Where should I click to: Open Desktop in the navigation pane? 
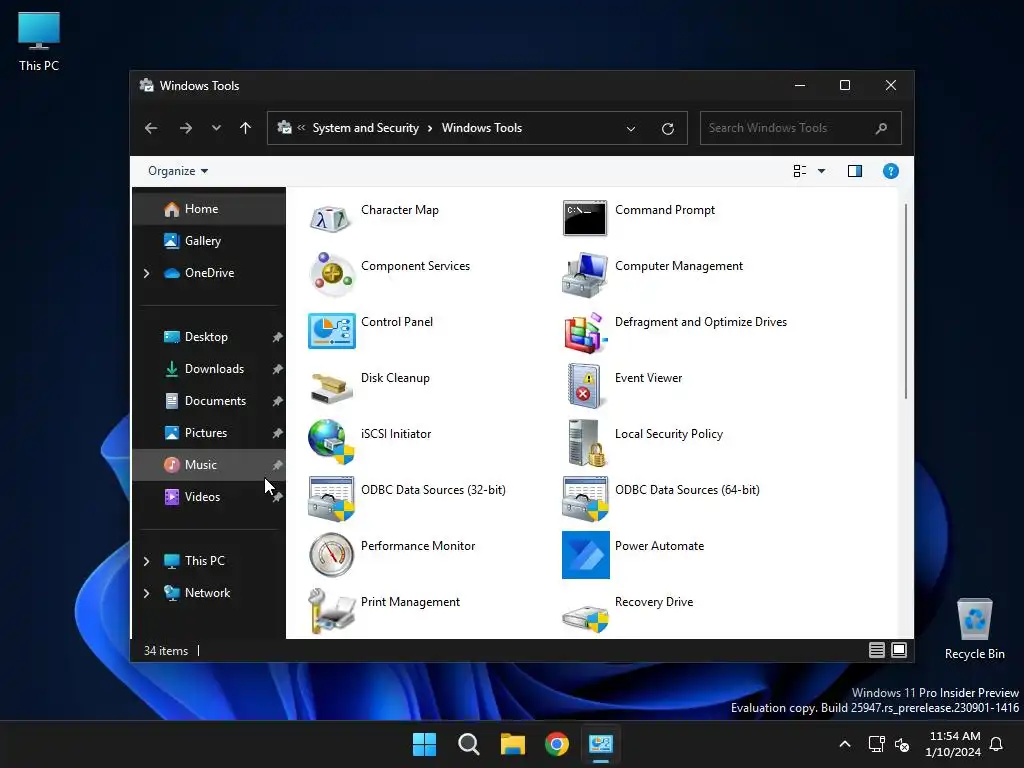coord(208,337)
